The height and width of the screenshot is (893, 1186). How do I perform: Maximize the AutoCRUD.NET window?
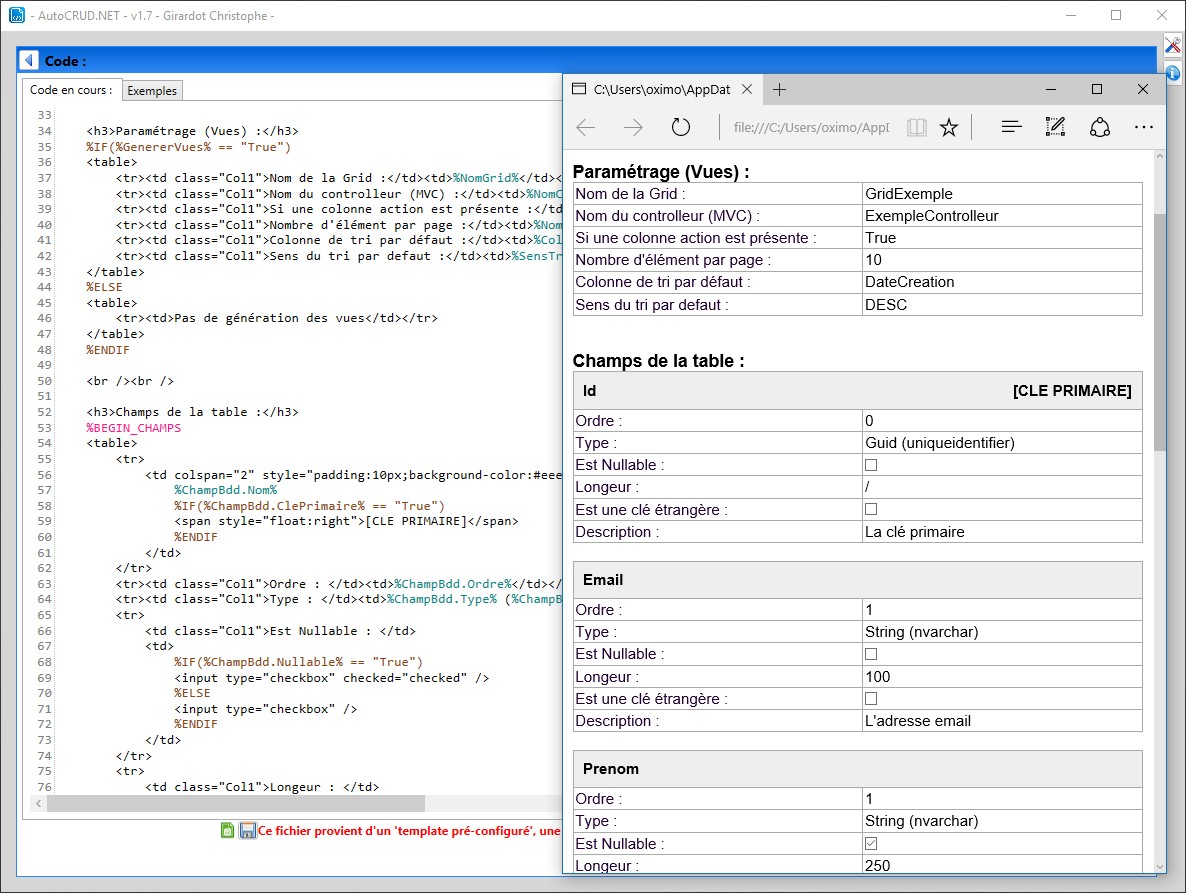pos(1116,15)
